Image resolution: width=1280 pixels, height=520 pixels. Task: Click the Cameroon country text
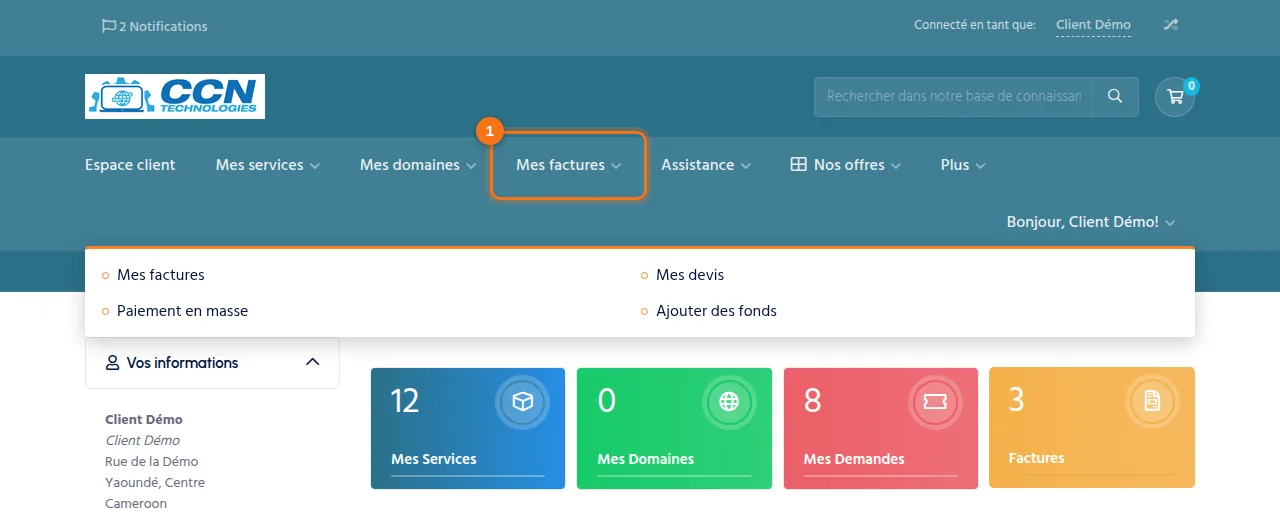(x=136, y=503)
